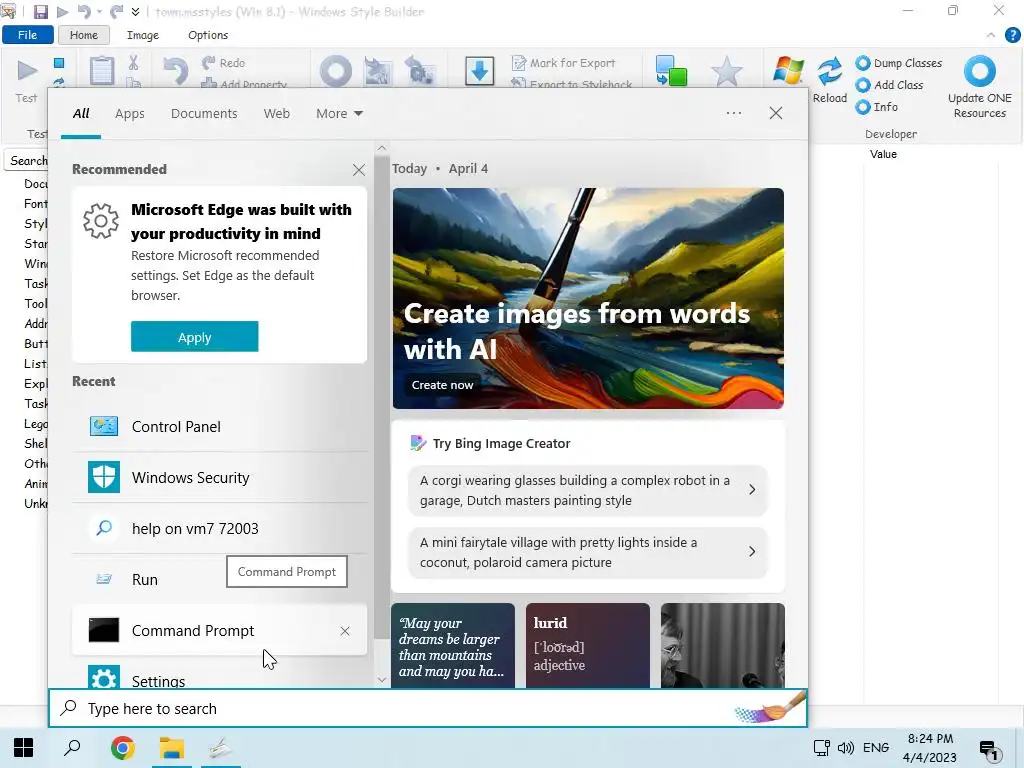Screen dimensions: 1024x768
Task: Click Update ONE Resources button
Action: coord(980,88)
